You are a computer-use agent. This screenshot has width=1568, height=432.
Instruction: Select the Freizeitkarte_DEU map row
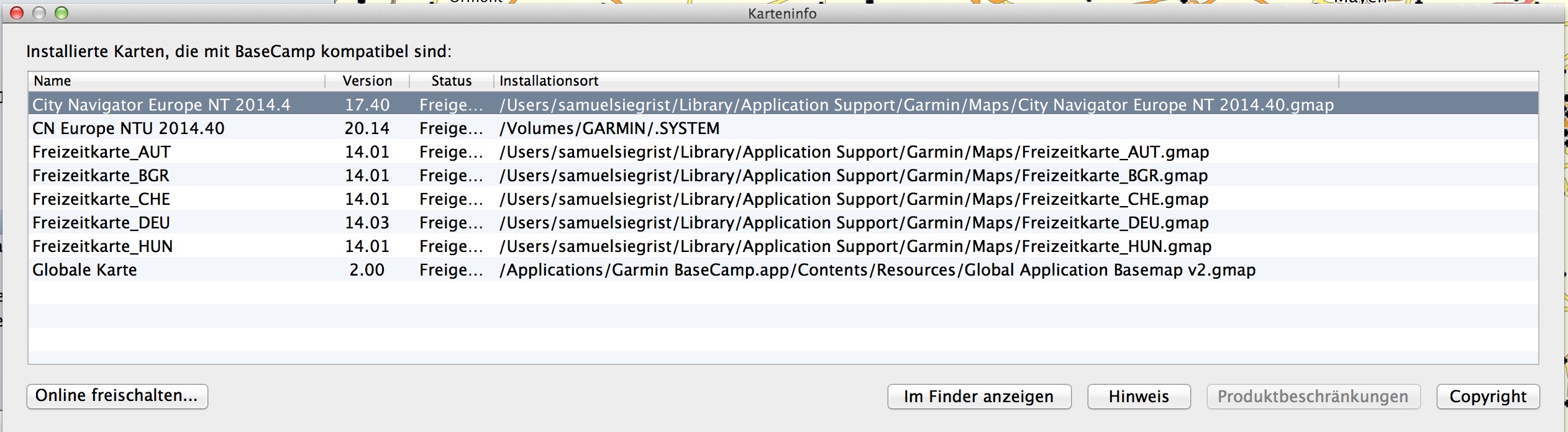[783, 222]
